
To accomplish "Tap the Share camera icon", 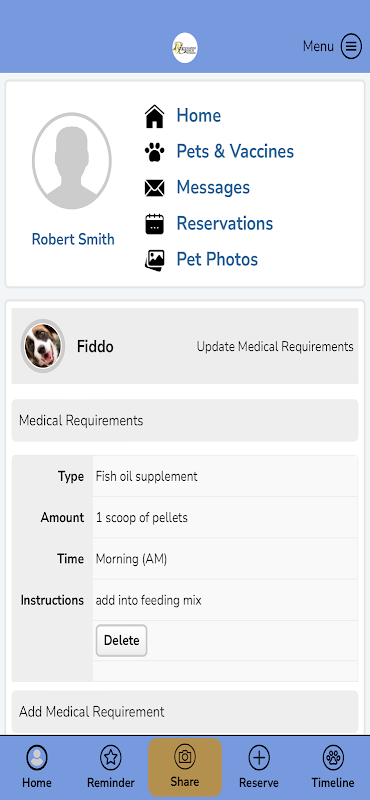I will pyautogui.click(x=185, y=756).
